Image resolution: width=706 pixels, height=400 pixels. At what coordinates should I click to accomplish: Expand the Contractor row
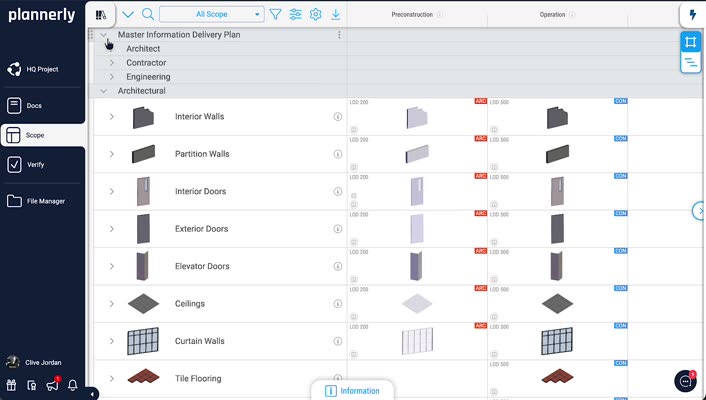pos(112,63)
